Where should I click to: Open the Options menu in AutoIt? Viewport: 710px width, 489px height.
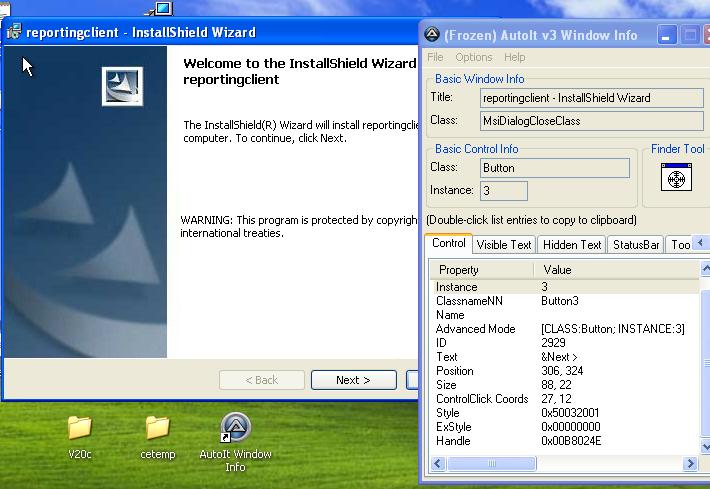pos(474,57)
